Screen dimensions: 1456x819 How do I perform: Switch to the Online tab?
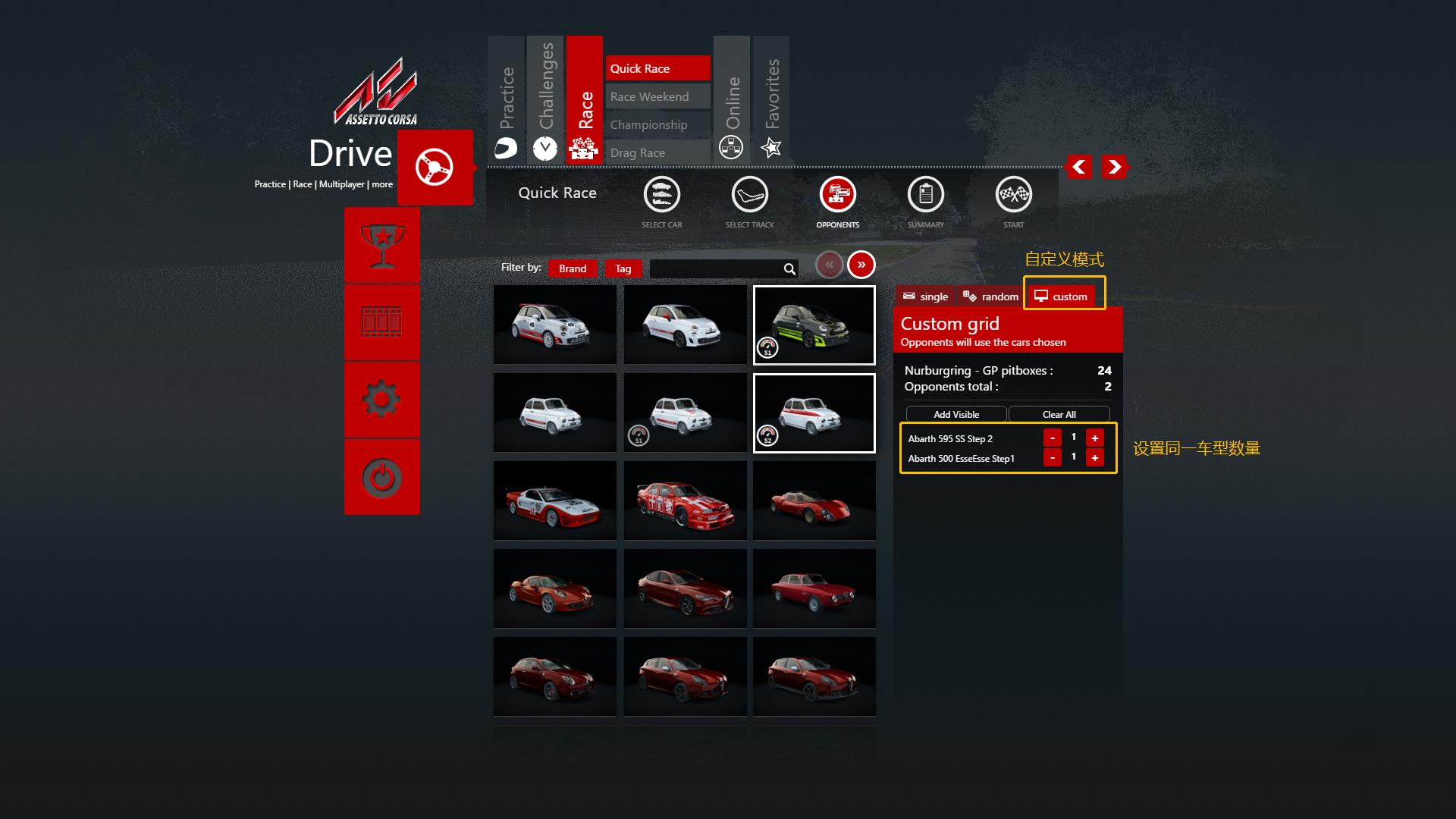[732, 99]
